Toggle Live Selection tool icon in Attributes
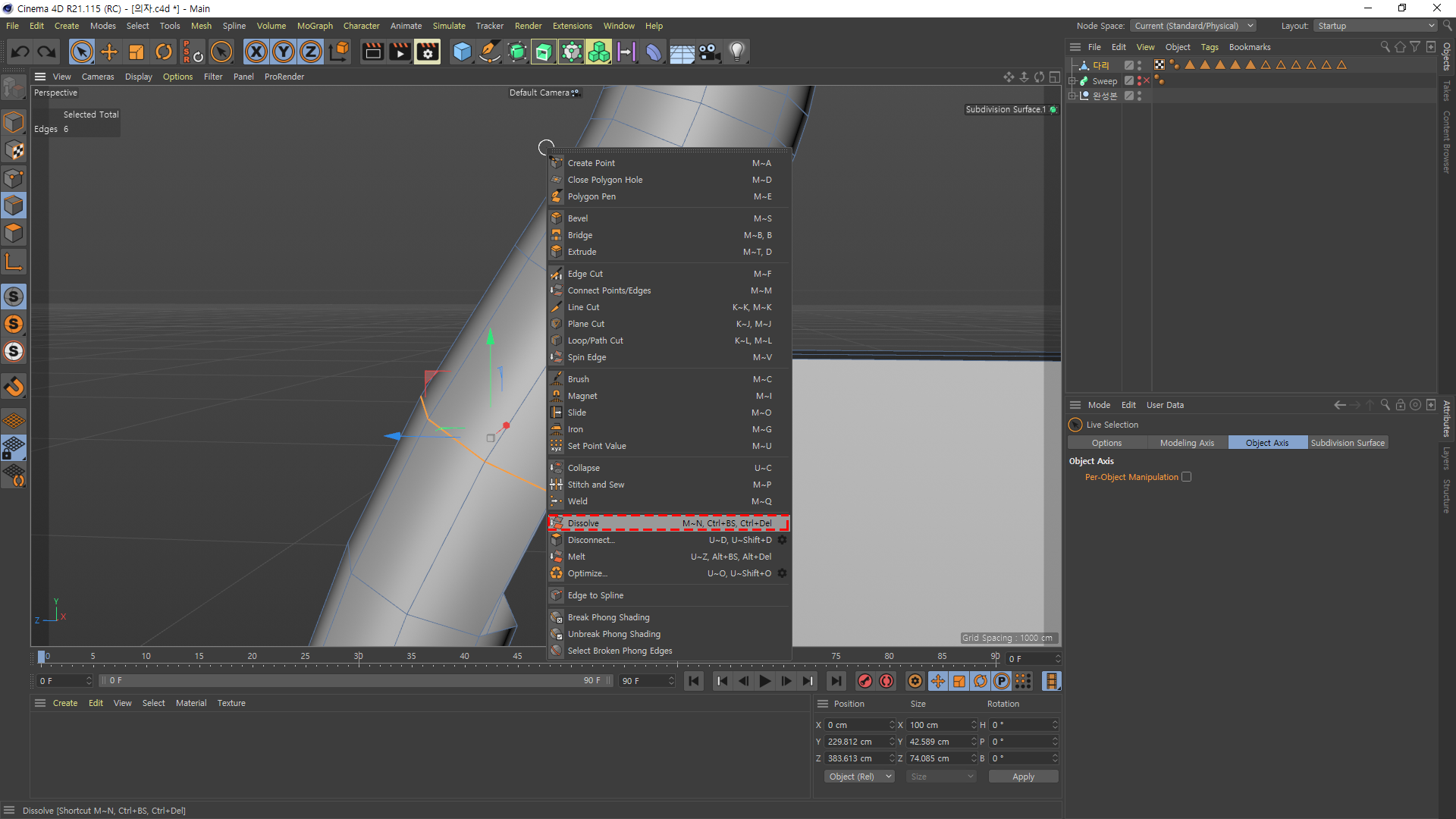This screenshot has height=819, width=1456. (1075, 425)
